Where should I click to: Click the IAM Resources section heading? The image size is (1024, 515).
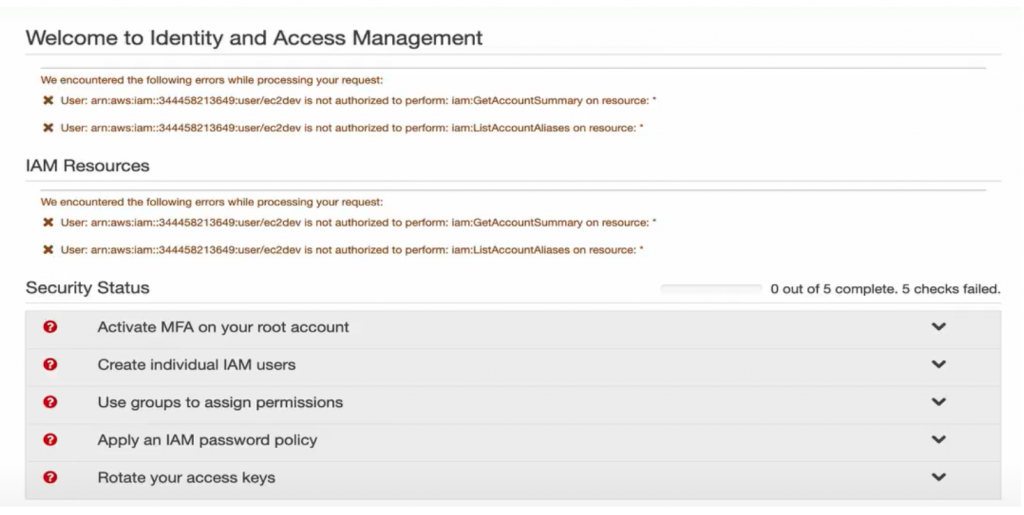point(88,166)
